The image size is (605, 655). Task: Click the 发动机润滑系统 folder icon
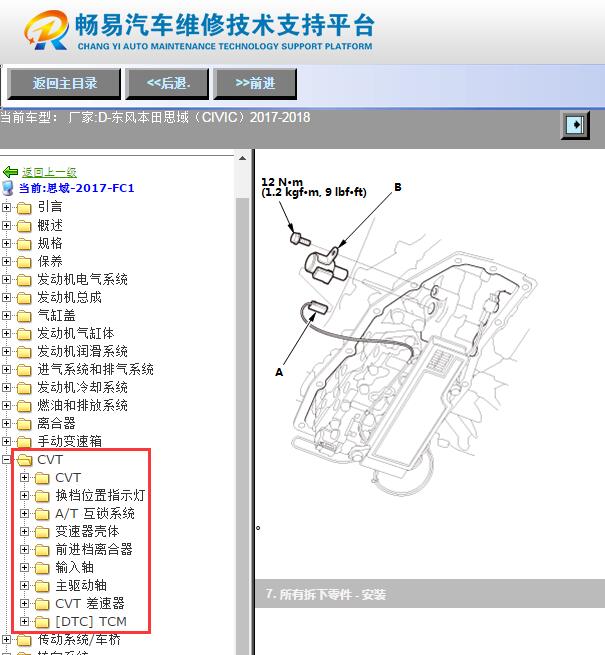[24, 351]
